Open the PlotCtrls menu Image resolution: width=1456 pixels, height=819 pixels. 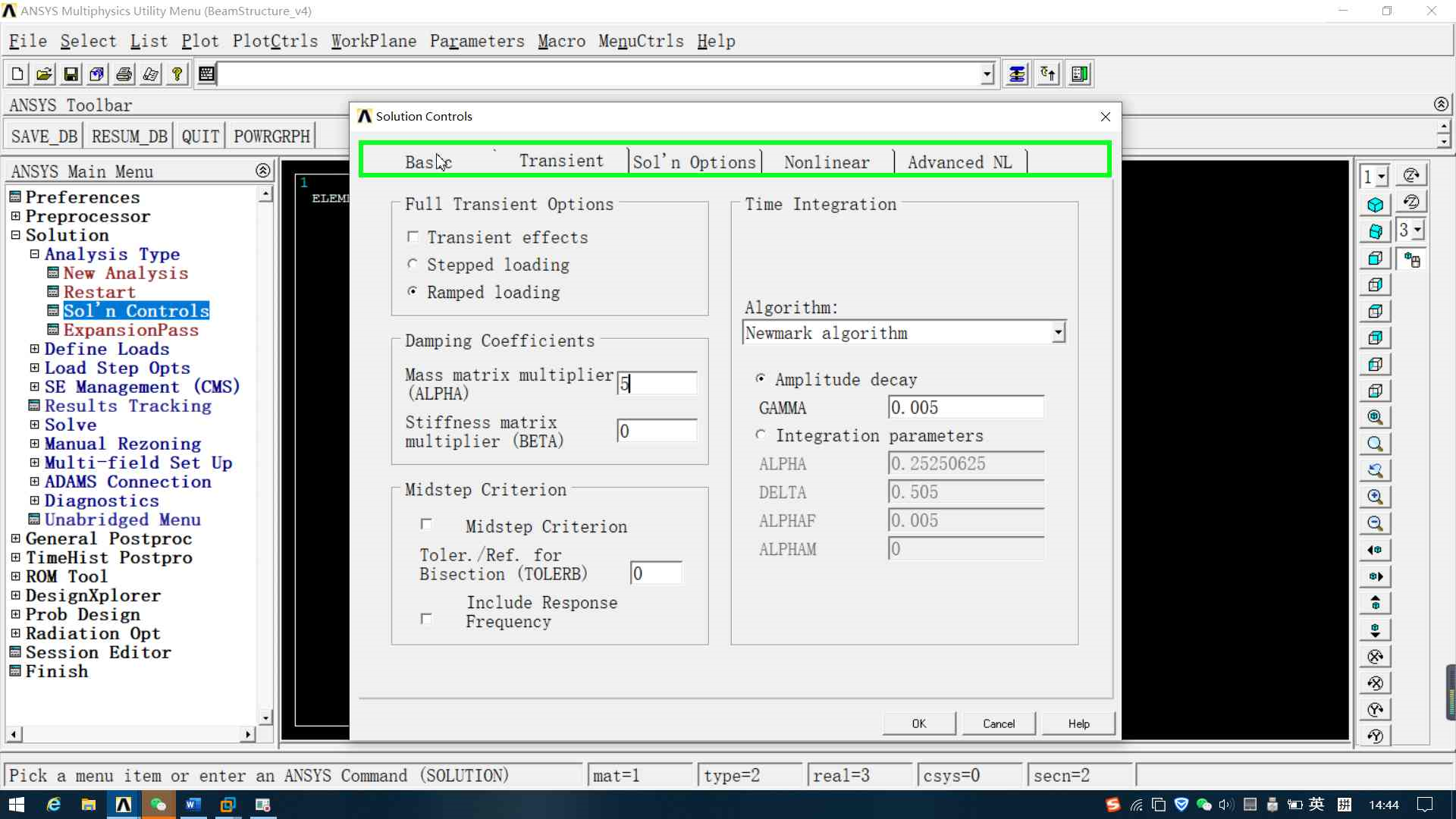[275, 41]
